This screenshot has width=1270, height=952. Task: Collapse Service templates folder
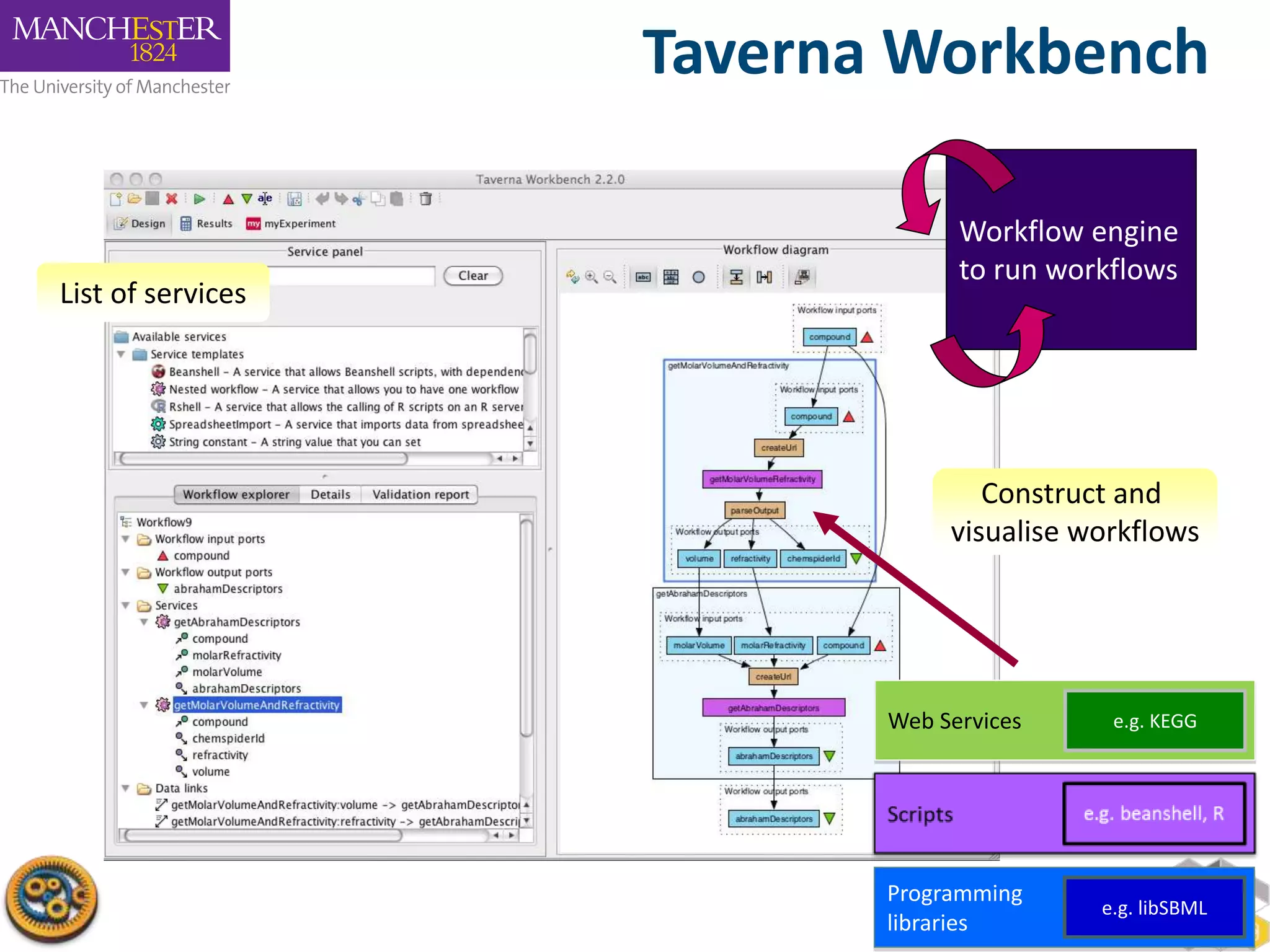(x=122, y=355)
